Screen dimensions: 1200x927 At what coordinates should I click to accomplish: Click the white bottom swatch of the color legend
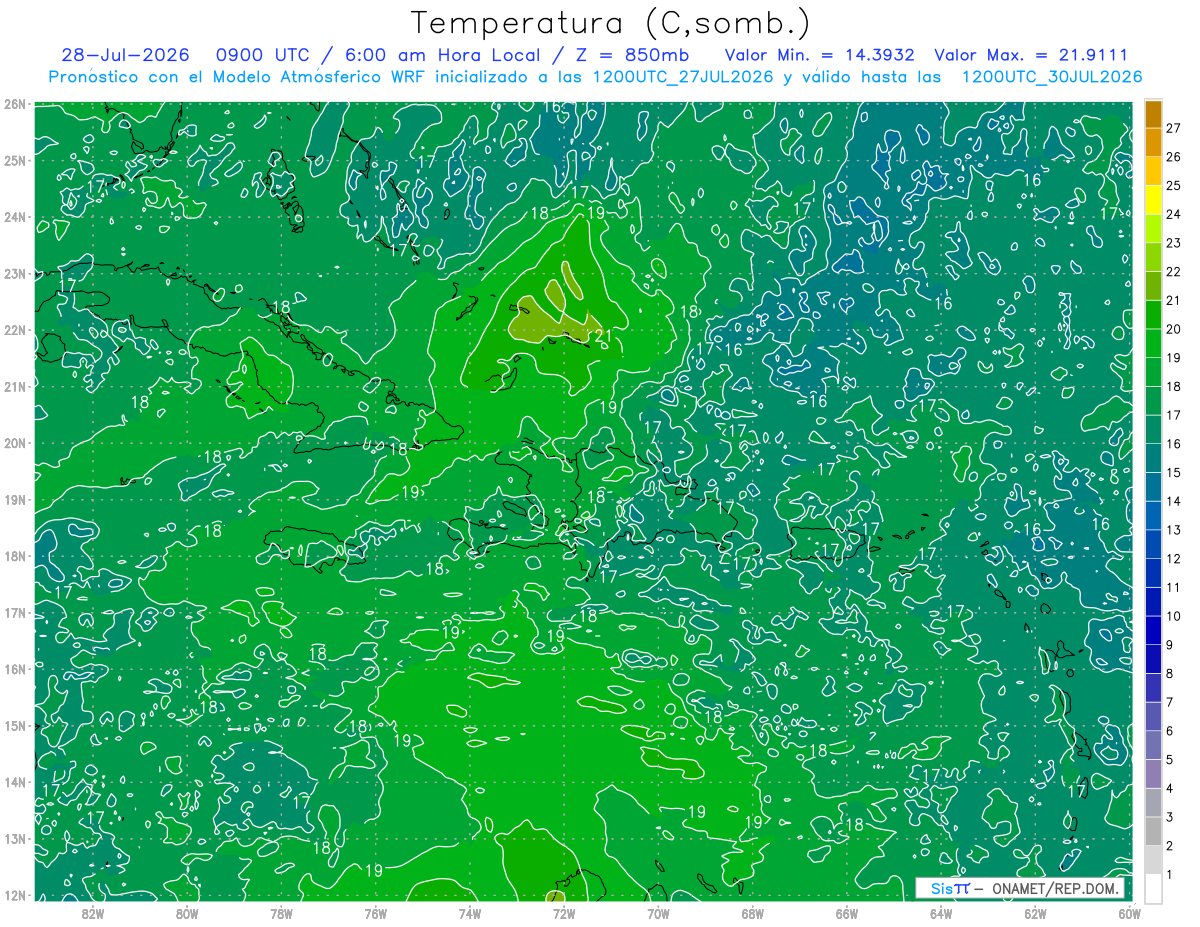pos(1153,888)
